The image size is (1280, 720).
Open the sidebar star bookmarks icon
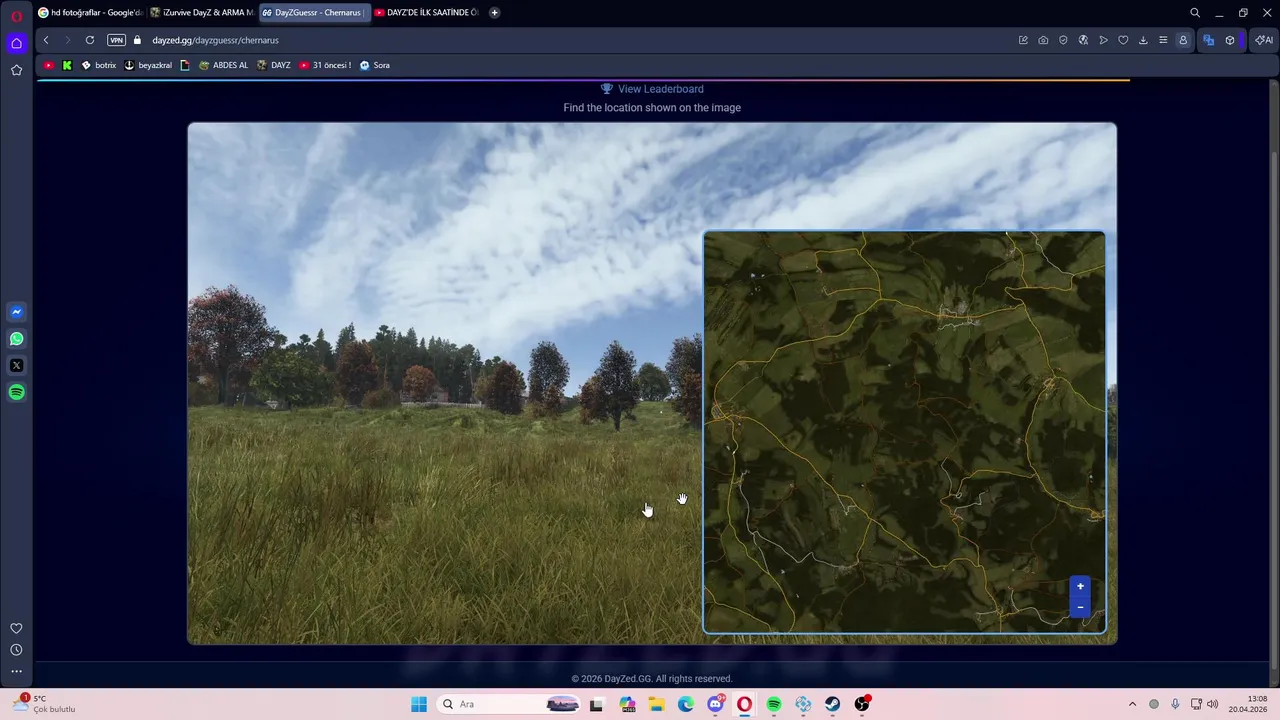click(x=16, y=70)
